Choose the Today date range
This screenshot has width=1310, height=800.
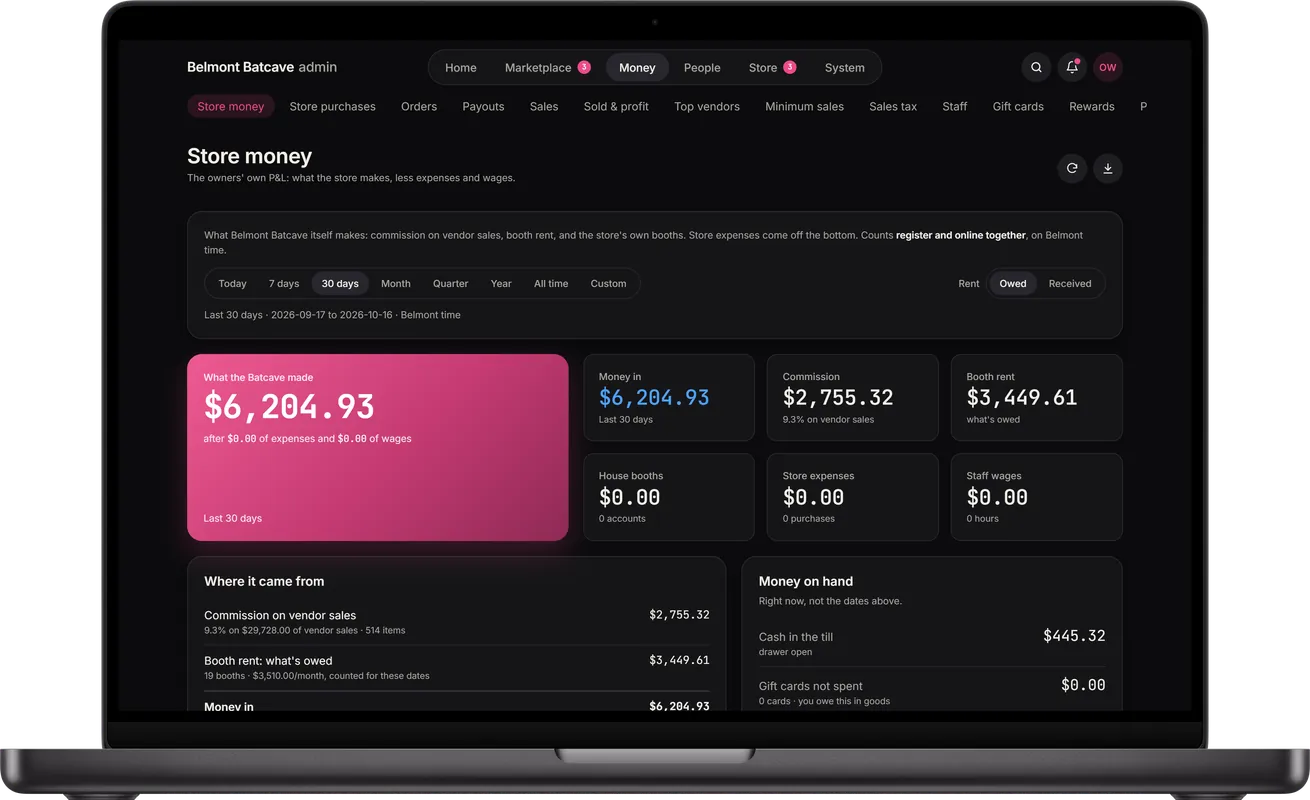click(x=232, y=283)
